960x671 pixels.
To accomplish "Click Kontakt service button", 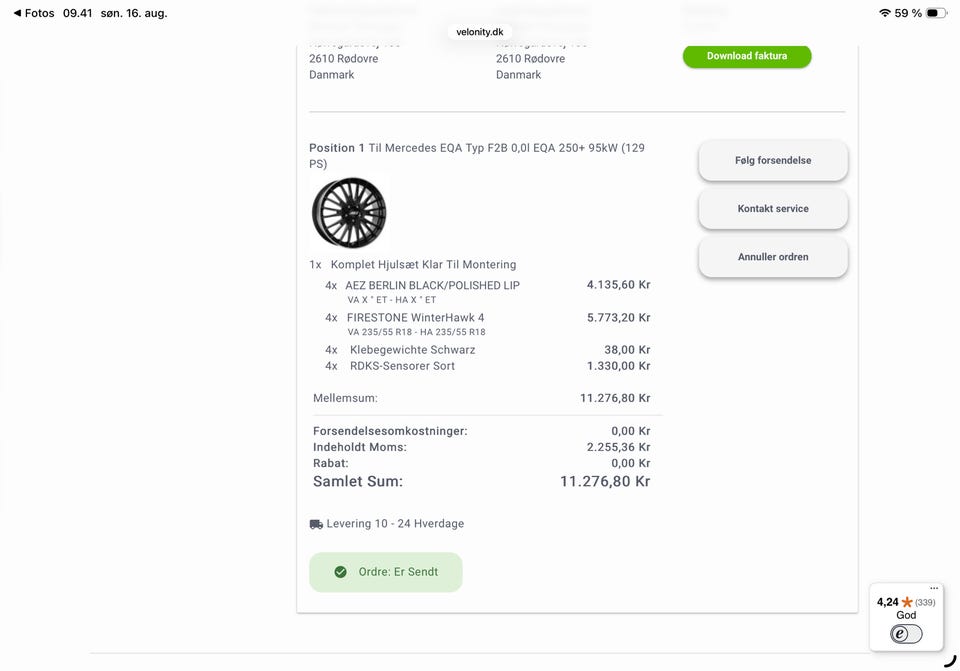I will click(773, 209).
